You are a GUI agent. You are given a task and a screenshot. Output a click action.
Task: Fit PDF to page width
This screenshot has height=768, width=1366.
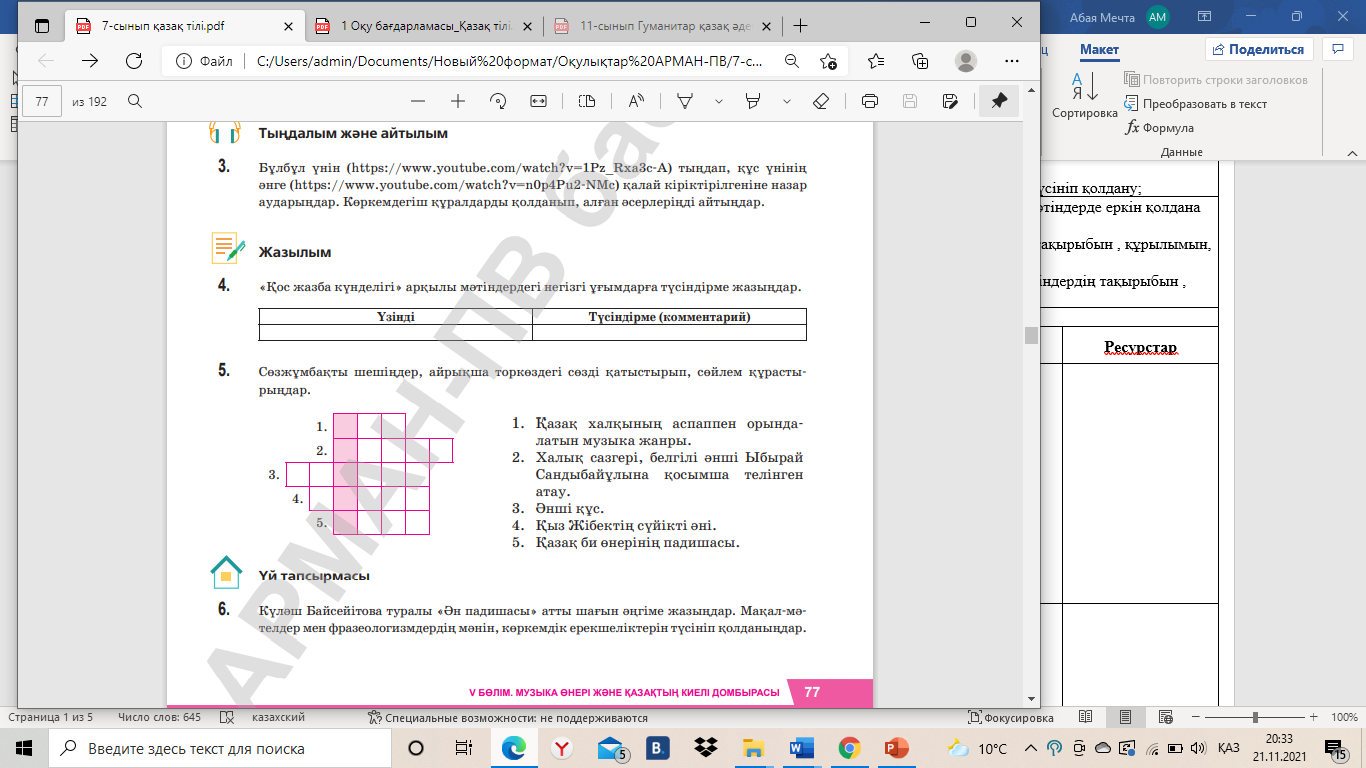click(x=538, y=101)
